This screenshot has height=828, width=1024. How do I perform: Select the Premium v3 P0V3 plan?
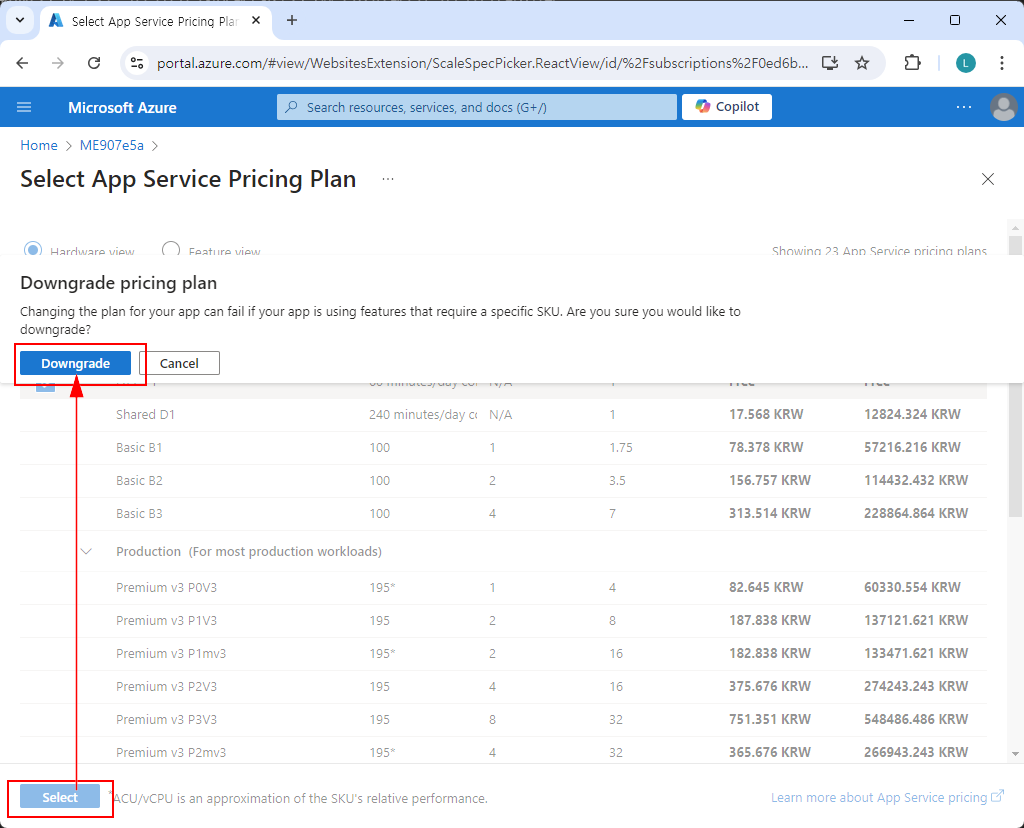[504, 588]
